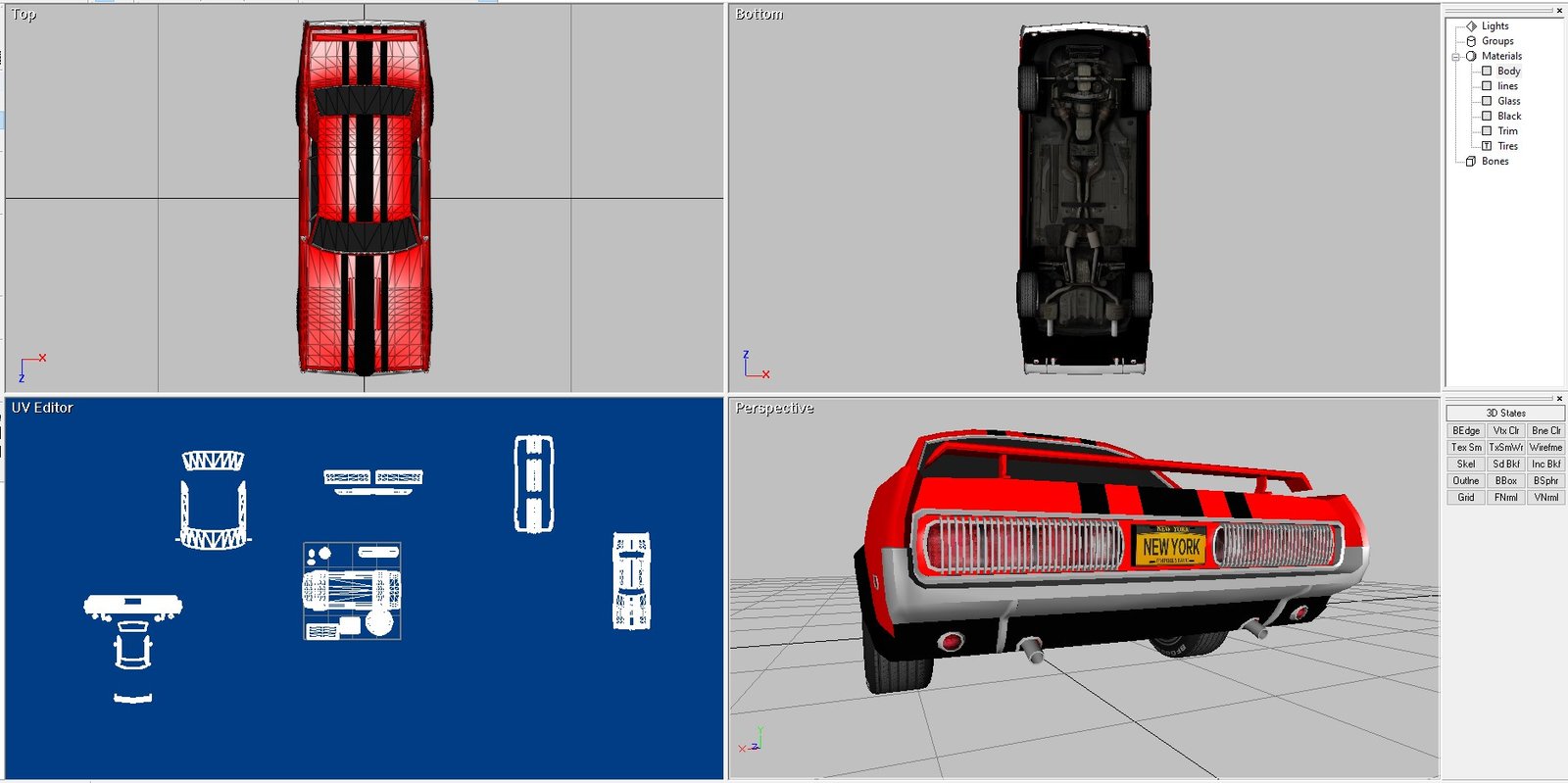1568x783 pixels.
Task: Enable the BBox bounding box state
Action: [1505, 481]
